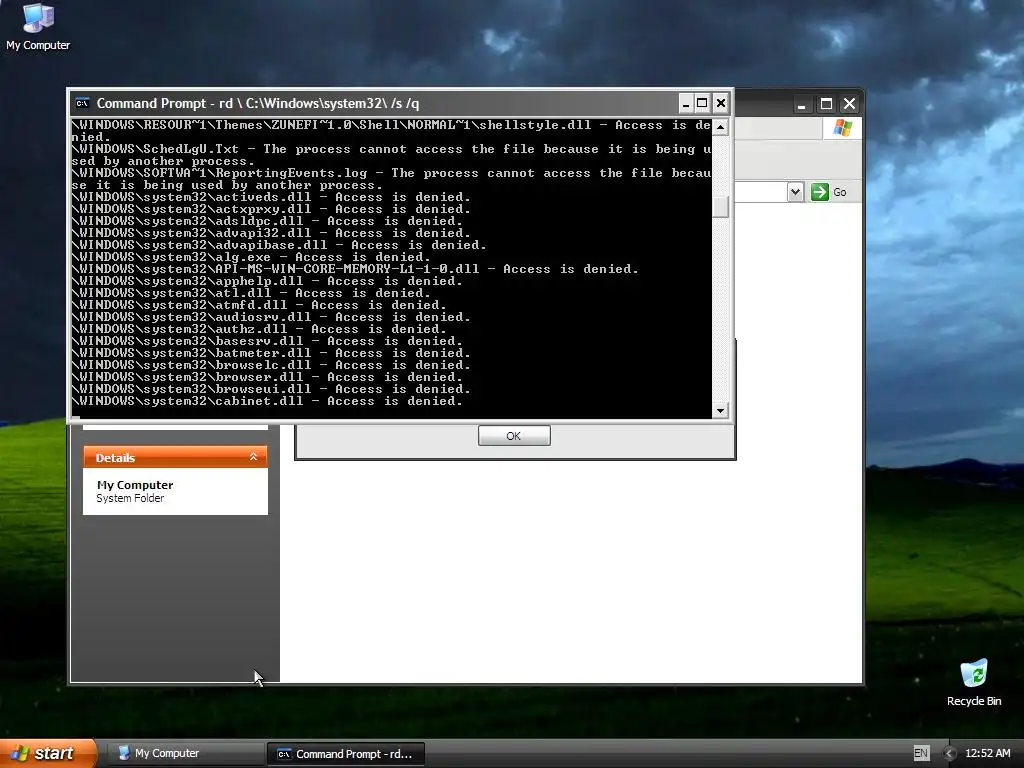Open the address bar dropdown in My Computer
Screen dimensions: 1024x768
pos(795,192)
